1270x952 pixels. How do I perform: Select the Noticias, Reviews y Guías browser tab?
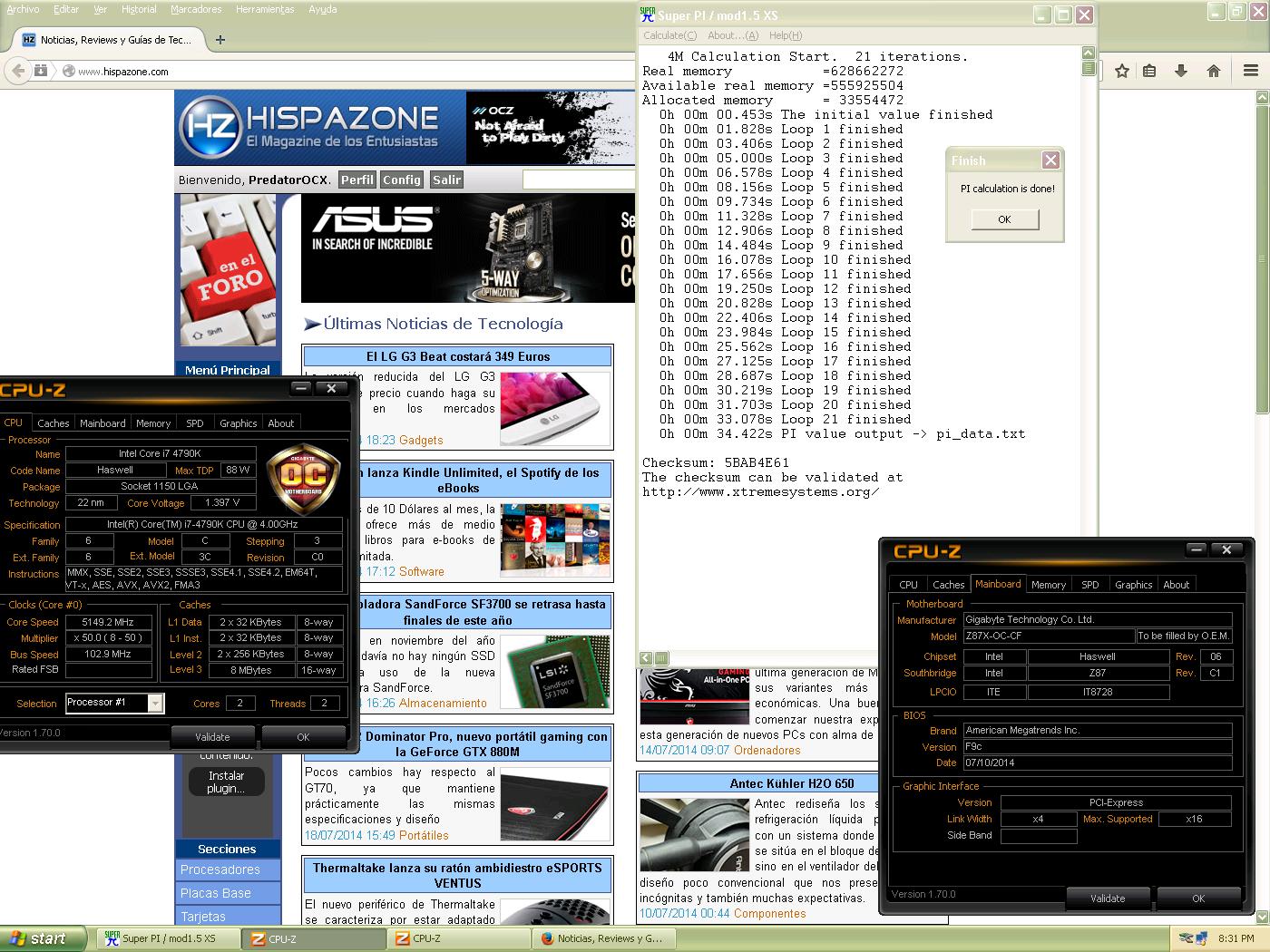[109, 40]
